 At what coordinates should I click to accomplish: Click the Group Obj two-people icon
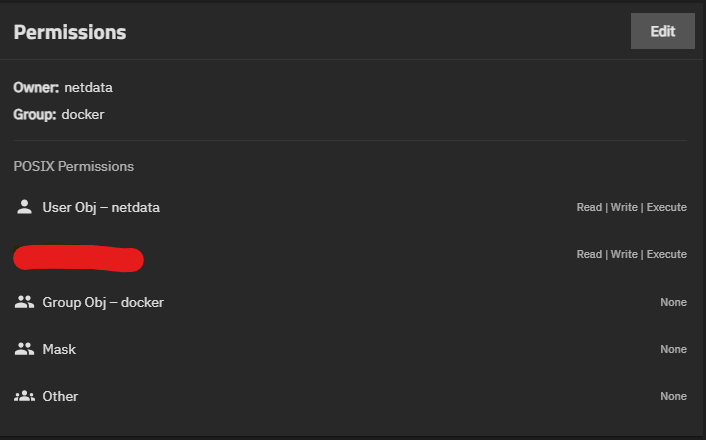25,302
